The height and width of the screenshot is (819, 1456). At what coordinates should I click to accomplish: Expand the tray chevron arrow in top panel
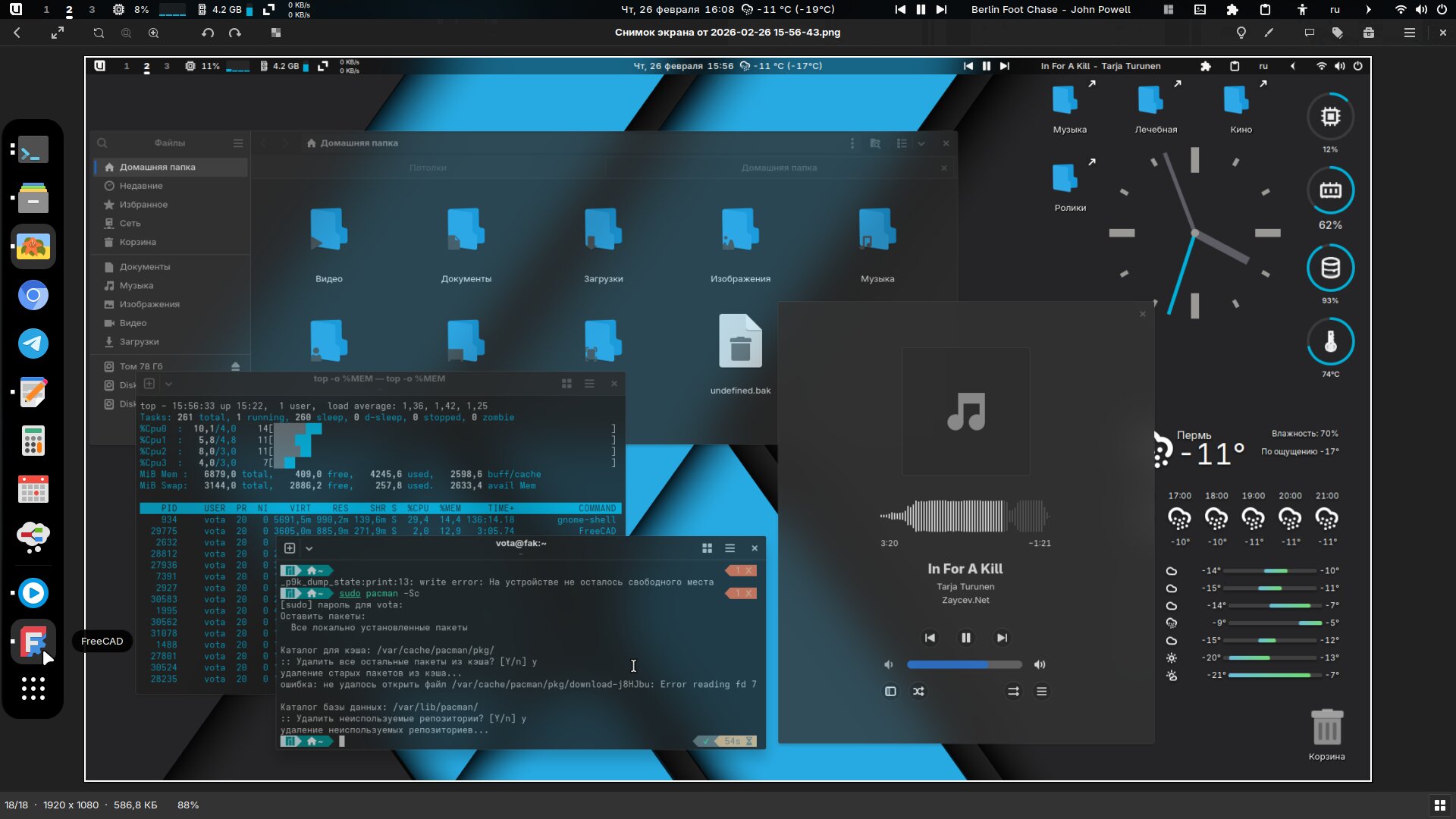tap(1368, 10)
